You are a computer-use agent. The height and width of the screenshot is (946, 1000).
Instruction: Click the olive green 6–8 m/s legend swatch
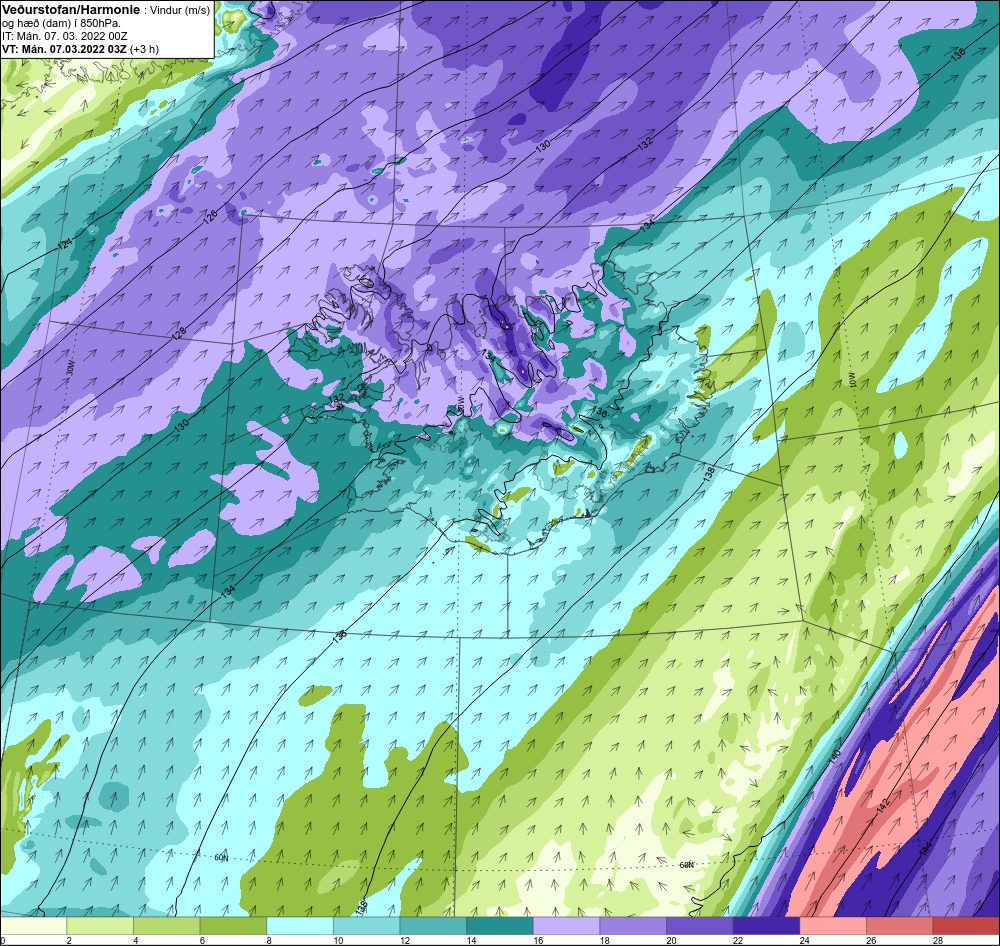pyautogui.click(x=233, y=926)
